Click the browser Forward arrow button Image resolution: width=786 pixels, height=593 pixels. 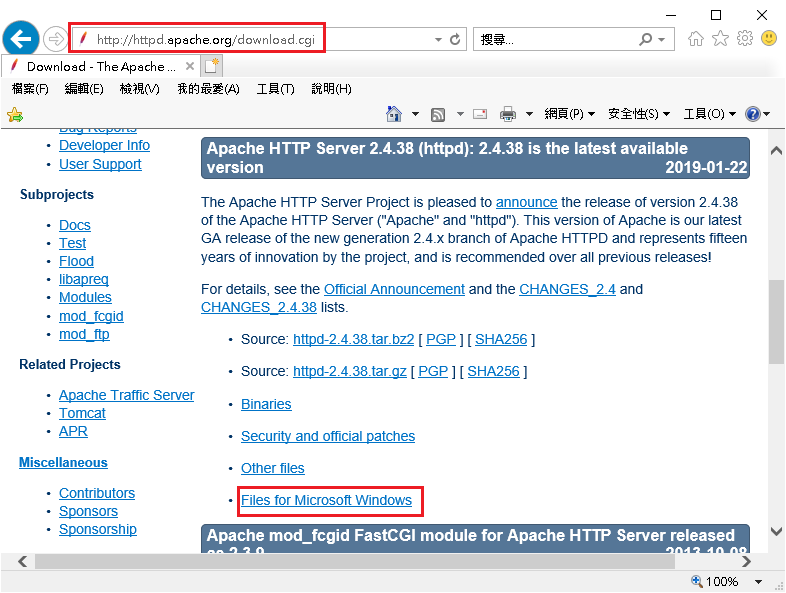coord(55,39)
